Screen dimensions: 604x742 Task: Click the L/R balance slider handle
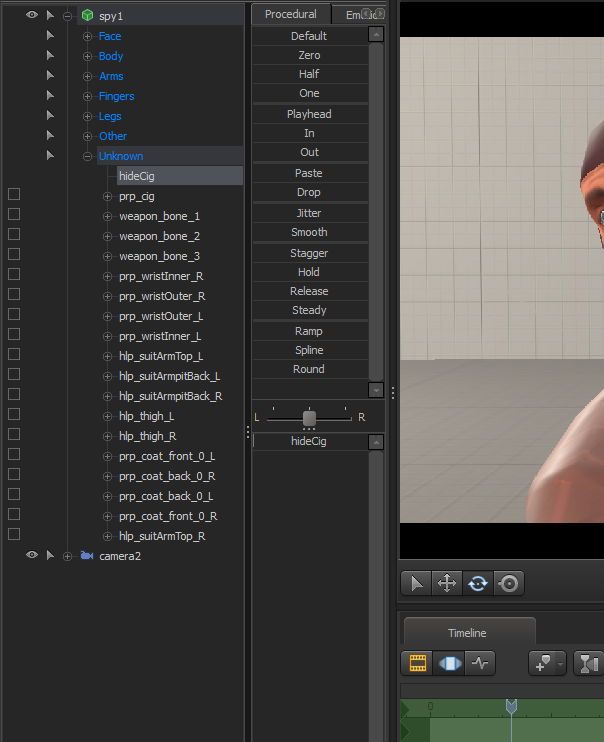pyautogui.click(x=309, y=418)
